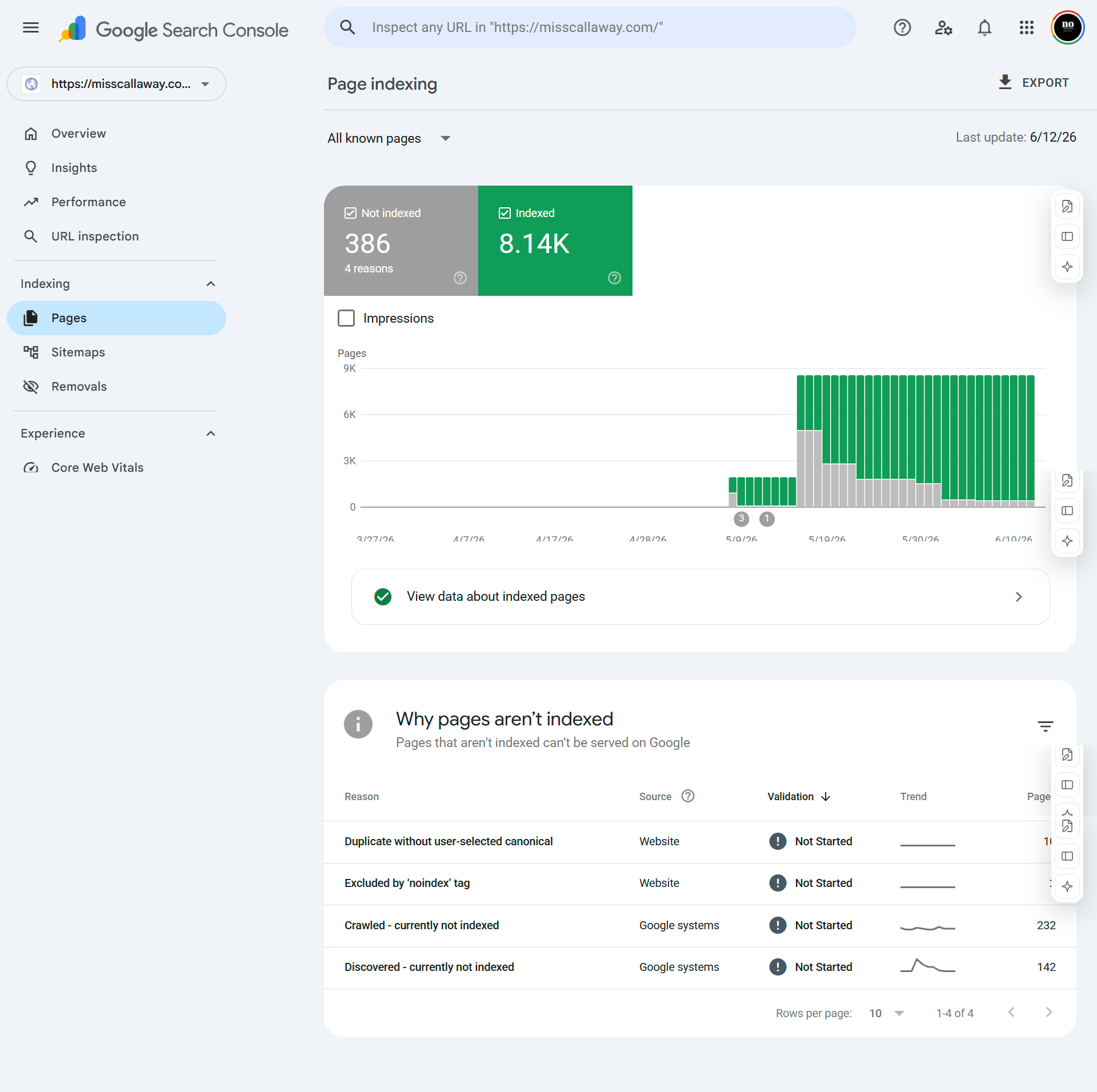Image resolution: width=1097 pixels, height=1092 pixels.
Task: Open Discovered - currently not indexed row
Action: 700,967
